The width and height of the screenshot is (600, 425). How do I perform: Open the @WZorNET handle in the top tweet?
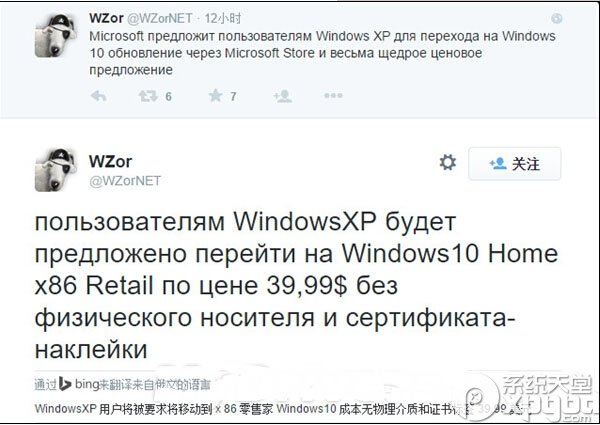(x=159, y=18)
